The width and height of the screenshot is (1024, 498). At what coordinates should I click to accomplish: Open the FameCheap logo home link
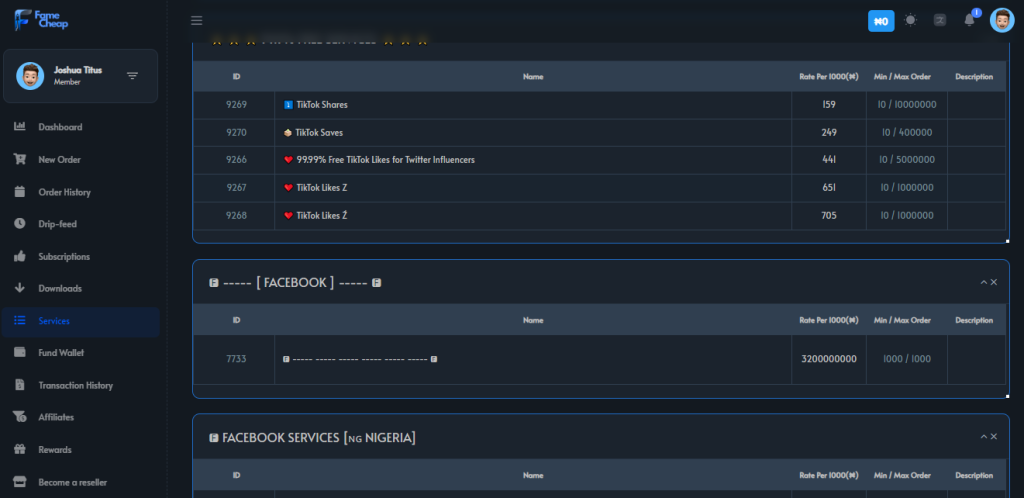pyautogui.click(x=40, y=20)
